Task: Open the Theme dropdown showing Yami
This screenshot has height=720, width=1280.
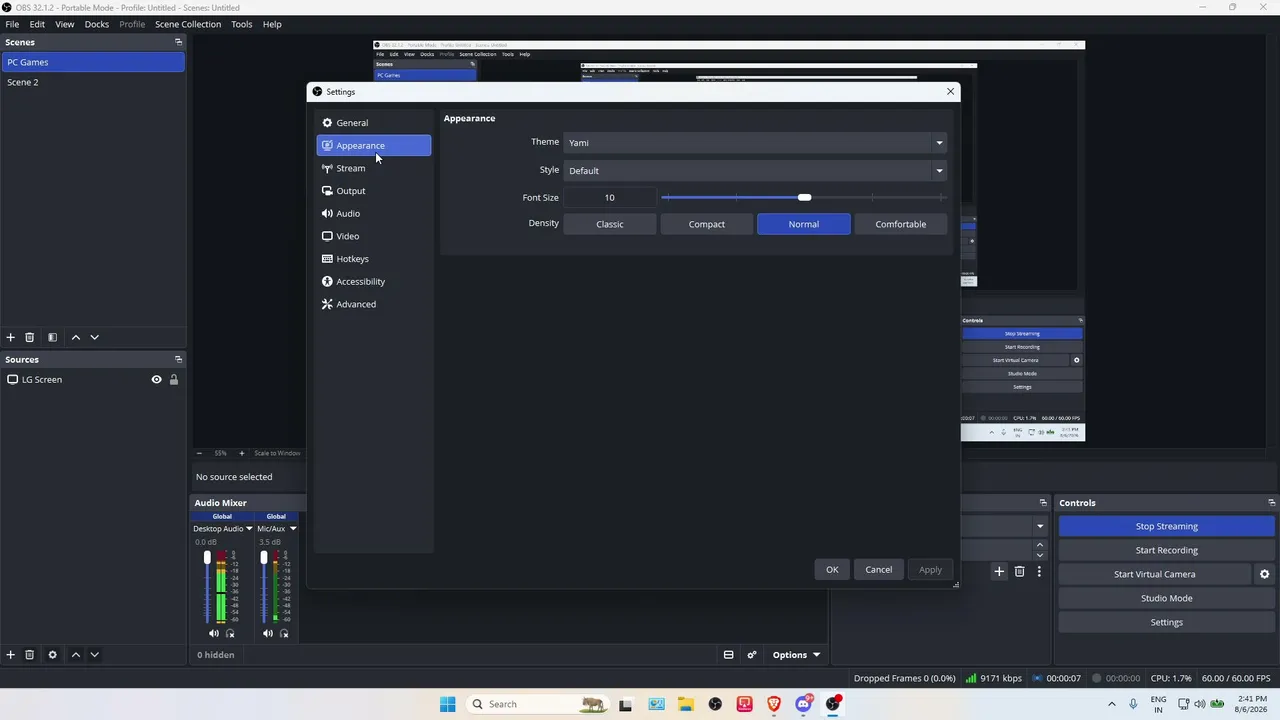Action: (755, 143)
